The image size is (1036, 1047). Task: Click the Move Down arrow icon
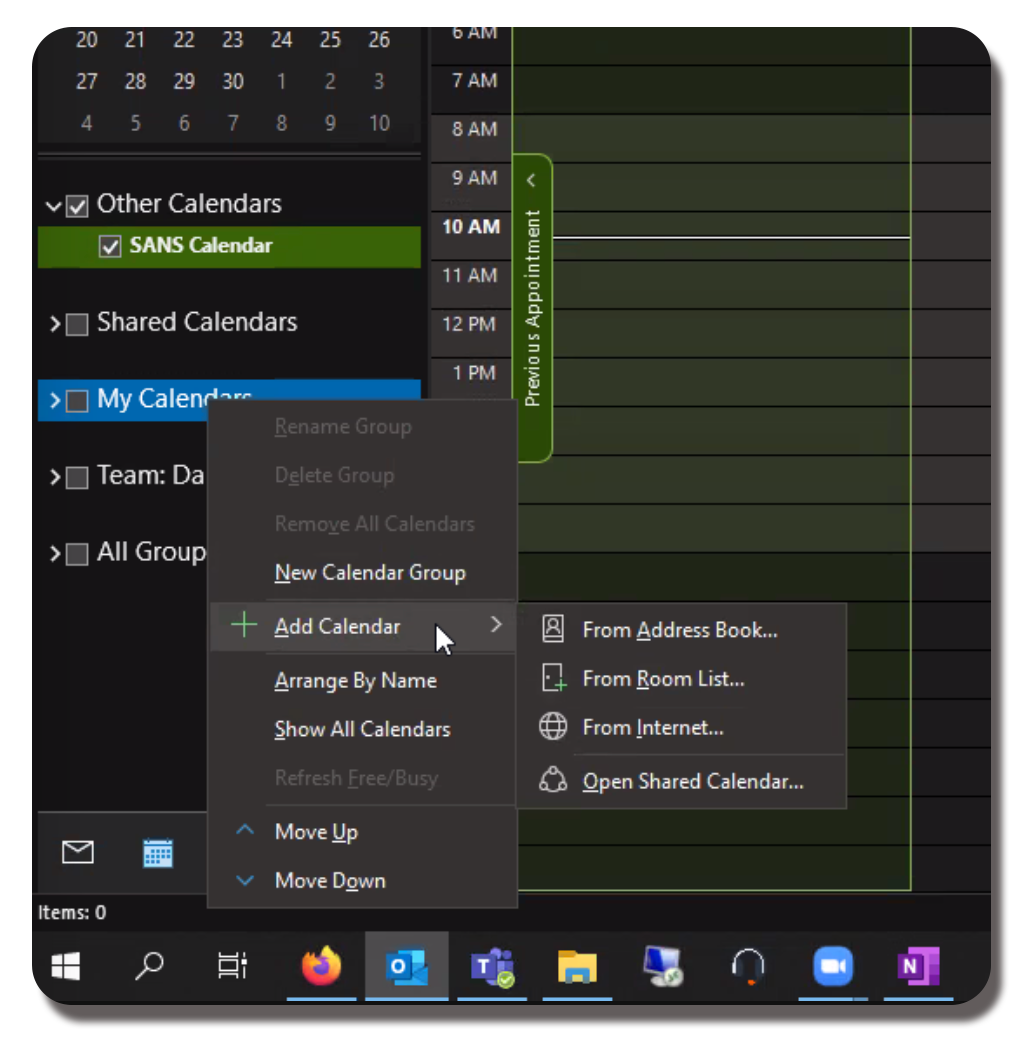coord(245,880)
